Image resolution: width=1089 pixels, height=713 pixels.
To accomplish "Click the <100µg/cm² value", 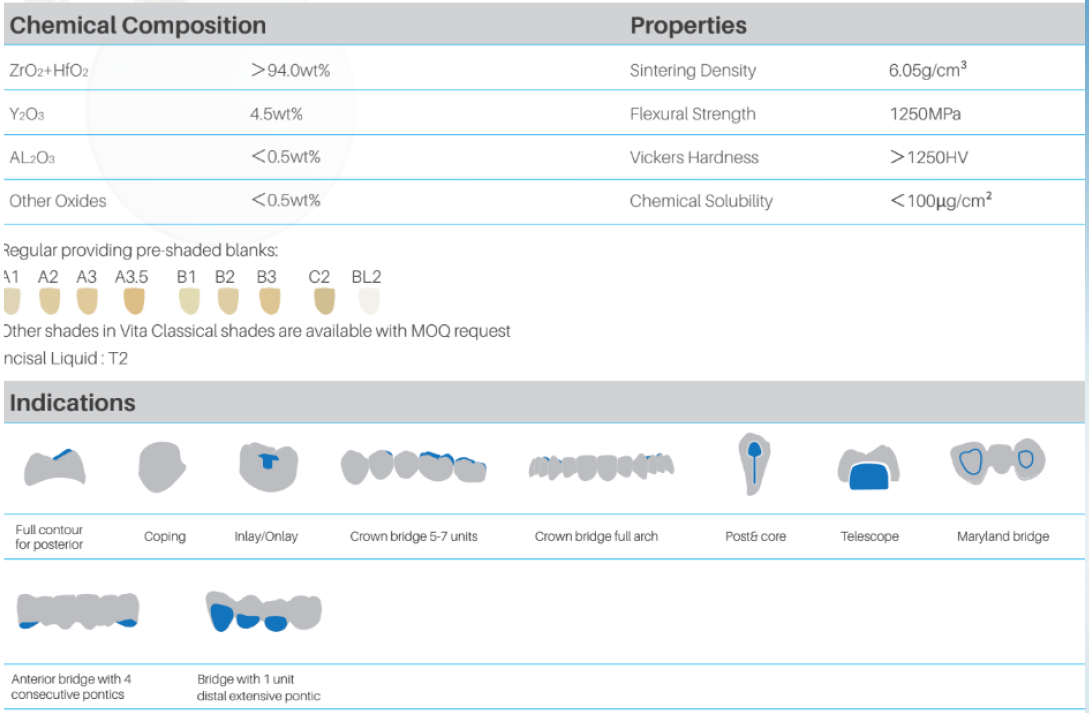I will [x=940, y=201].
